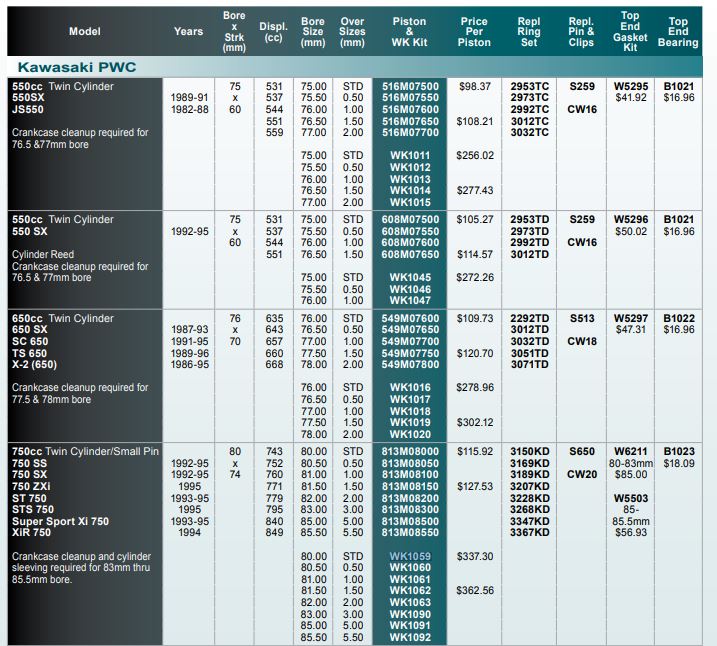Click the Kawasaki PWC section heading
The height and width of the screenshot is (646, 717).
coord(77,67)
